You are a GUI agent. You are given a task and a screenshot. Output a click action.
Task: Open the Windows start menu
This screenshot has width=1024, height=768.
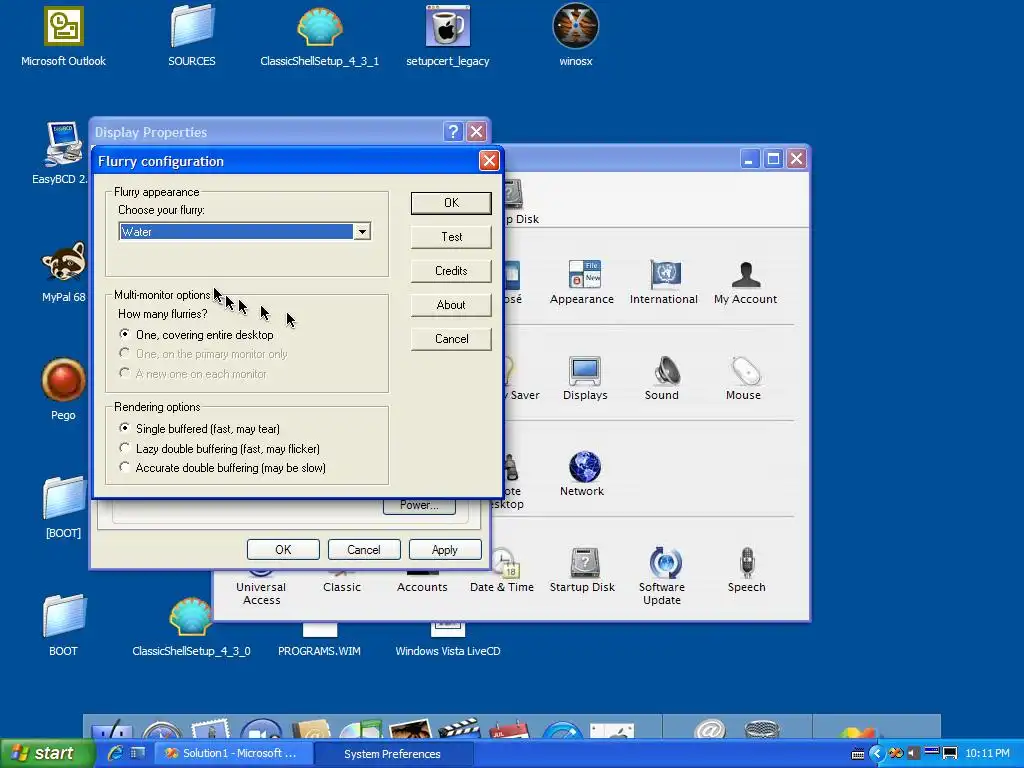click(48, 754)
